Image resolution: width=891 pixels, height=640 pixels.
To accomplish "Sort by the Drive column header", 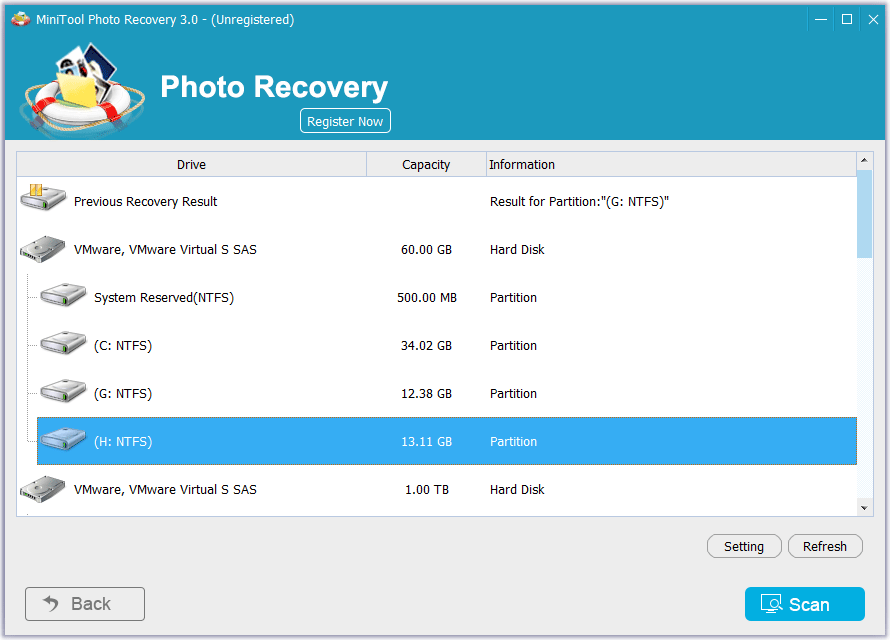I will click(191, 164).
